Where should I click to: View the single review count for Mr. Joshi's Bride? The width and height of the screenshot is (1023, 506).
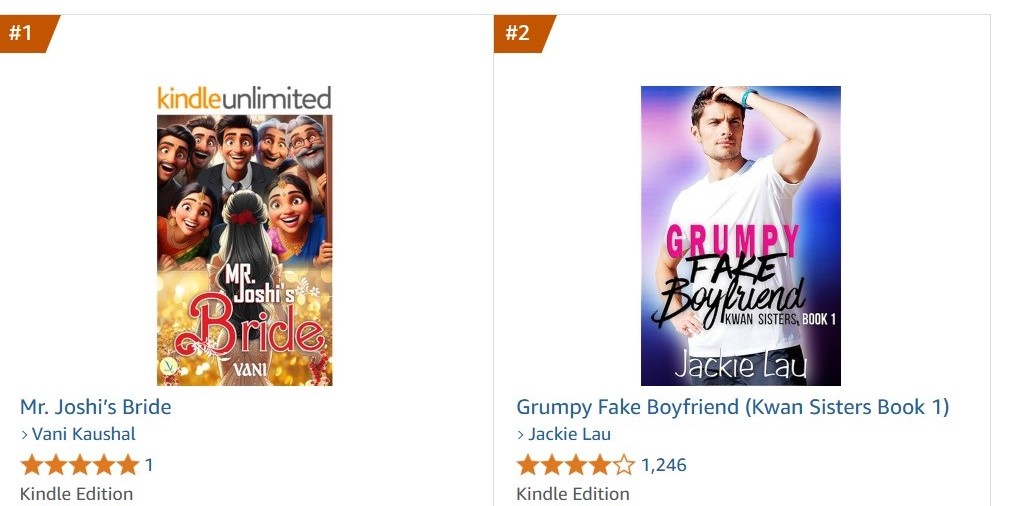coord(149,465)
